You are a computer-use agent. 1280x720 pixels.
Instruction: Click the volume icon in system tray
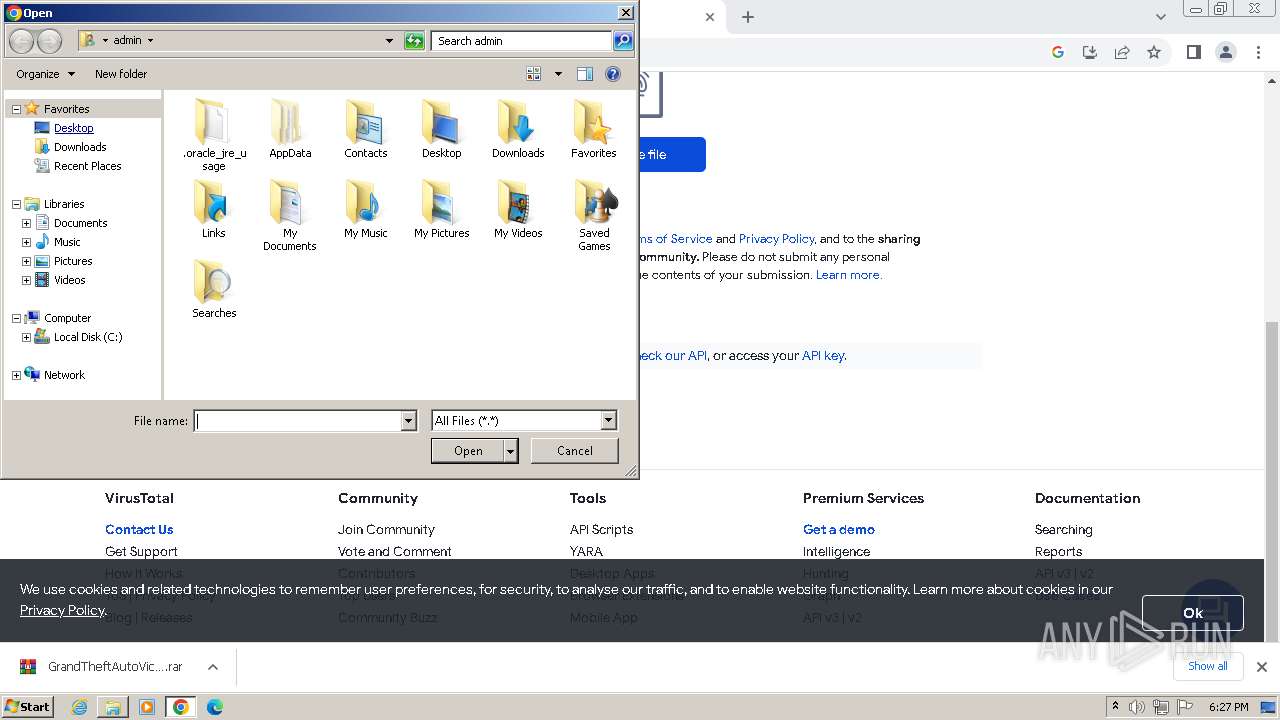1137,707
